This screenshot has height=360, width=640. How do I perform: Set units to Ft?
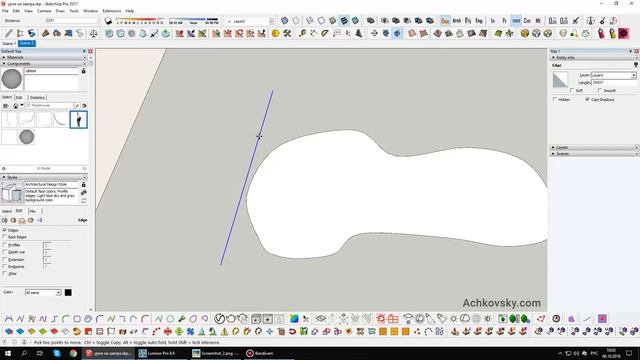coord(504,20)
